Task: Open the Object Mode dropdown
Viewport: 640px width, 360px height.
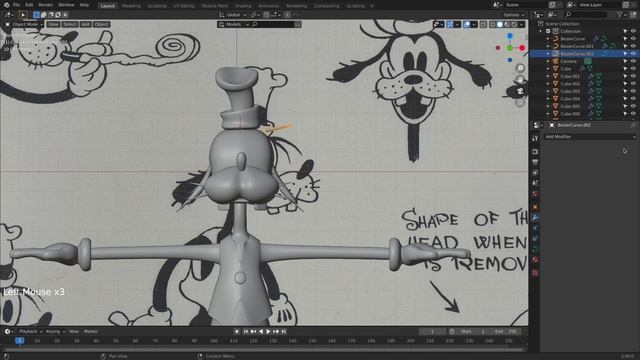Action: tap(24, 24)
